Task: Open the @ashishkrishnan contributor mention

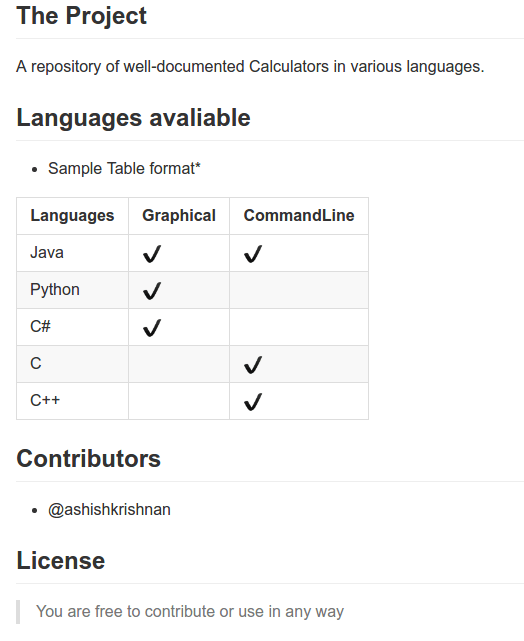Action: [109, 510]
